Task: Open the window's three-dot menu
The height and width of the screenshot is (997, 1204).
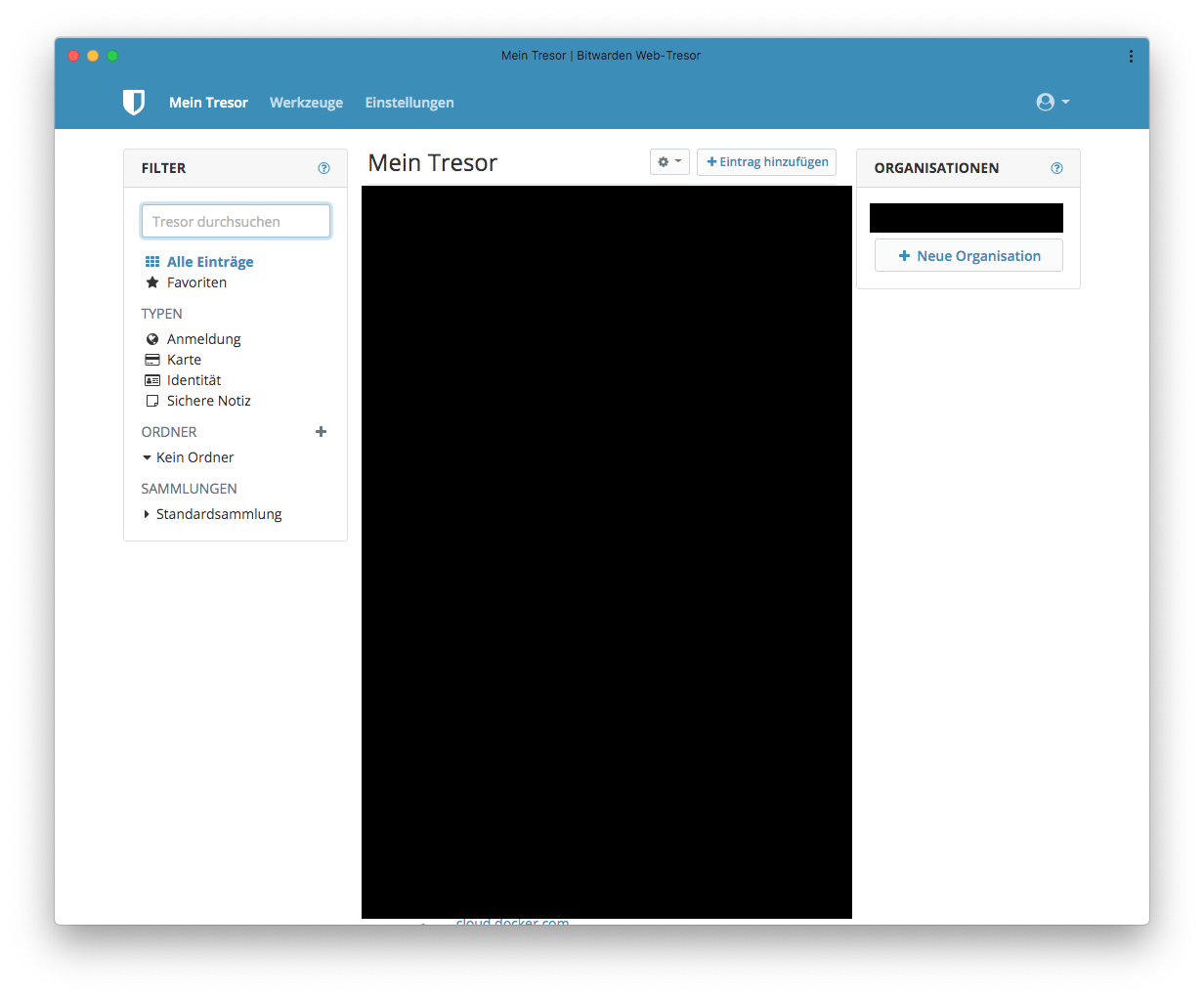Action: [x=1131, y=57]
